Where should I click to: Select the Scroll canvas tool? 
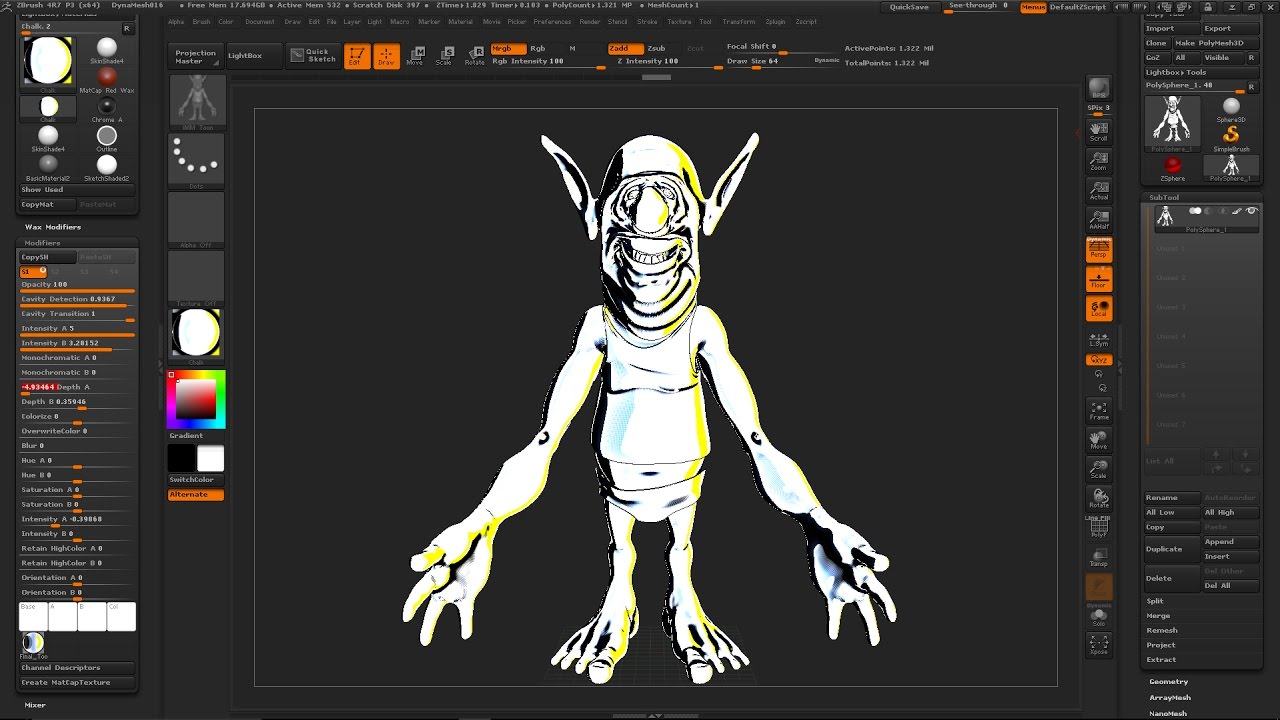click(1099, 130)
